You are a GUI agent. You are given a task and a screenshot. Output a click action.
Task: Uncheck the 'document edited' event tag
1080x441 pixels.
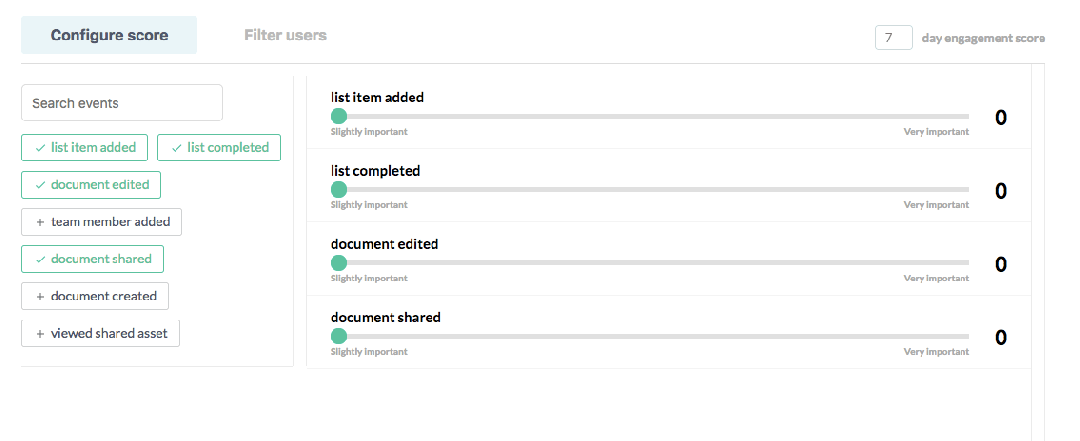tap(91, 184)
